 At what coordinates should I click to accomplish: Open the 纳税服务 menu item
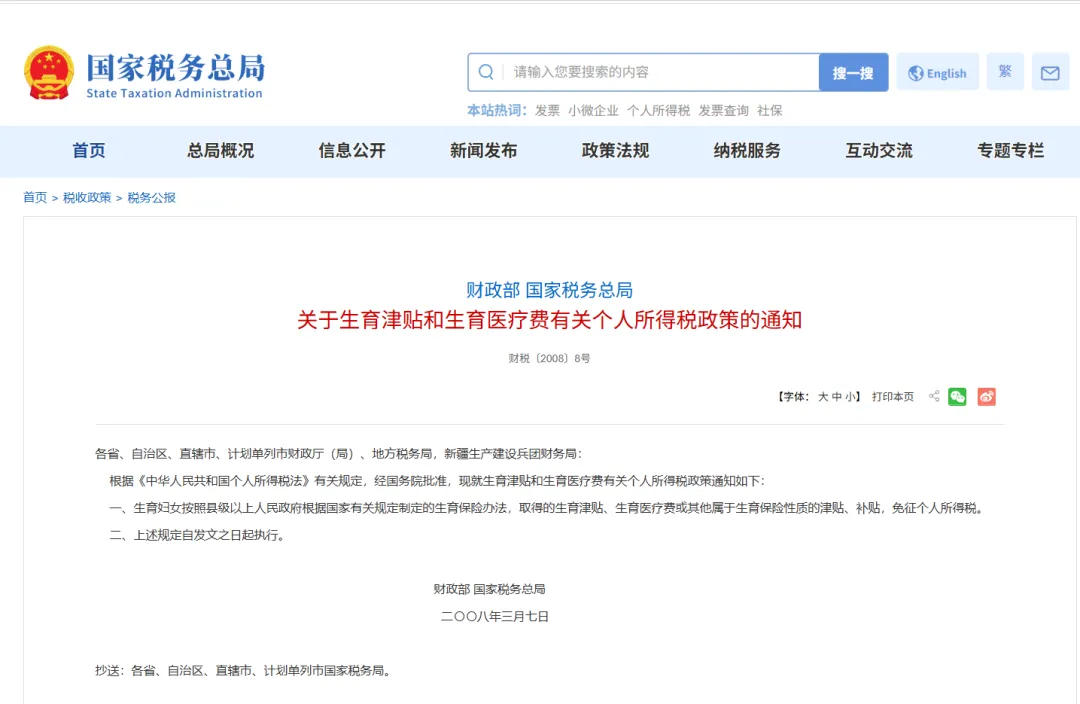(747, 151)
